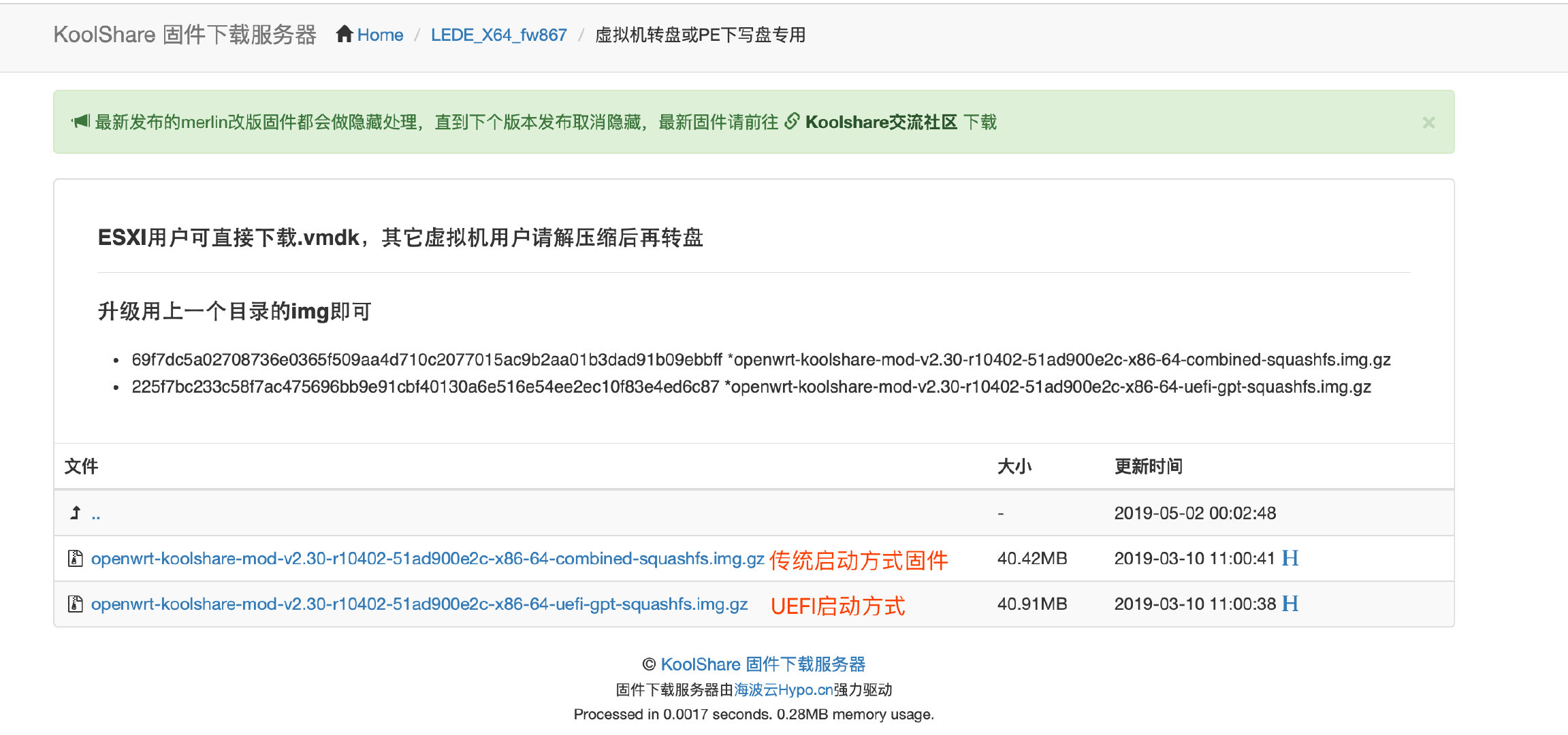Click archive file icon for combined-squashfs image
This screenshot has width=1568, height=735.
(76, 559)
